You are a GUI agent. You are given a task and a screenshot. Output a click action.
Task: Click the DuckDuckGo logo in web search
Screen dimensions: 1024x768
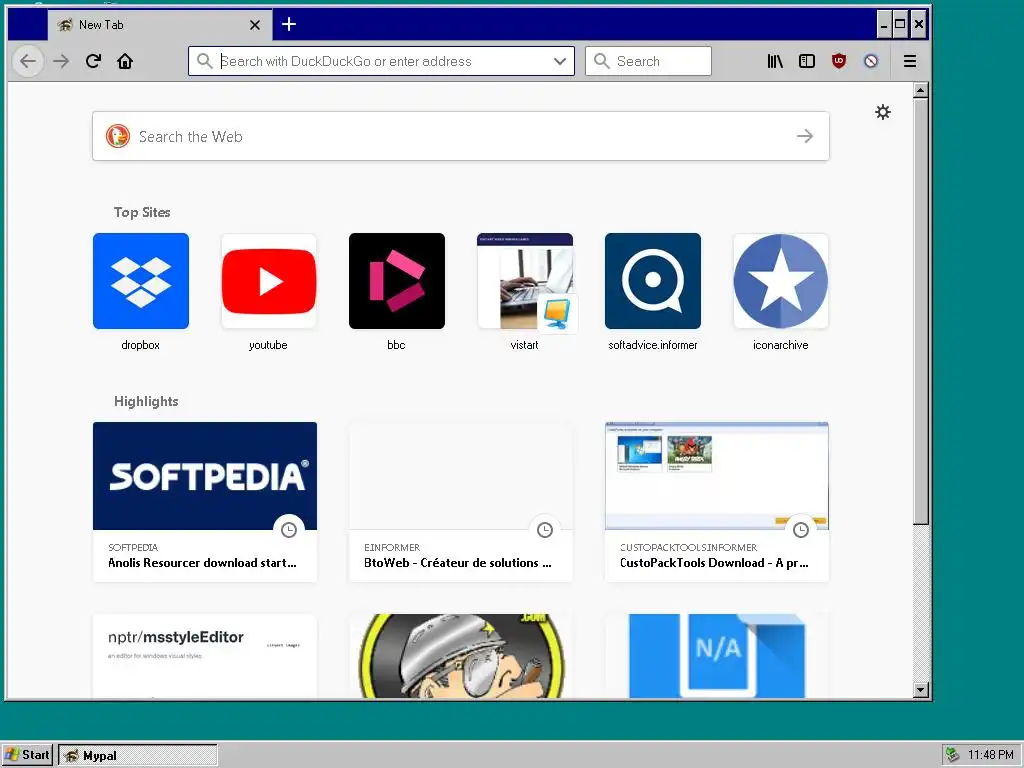pos(118,136)
